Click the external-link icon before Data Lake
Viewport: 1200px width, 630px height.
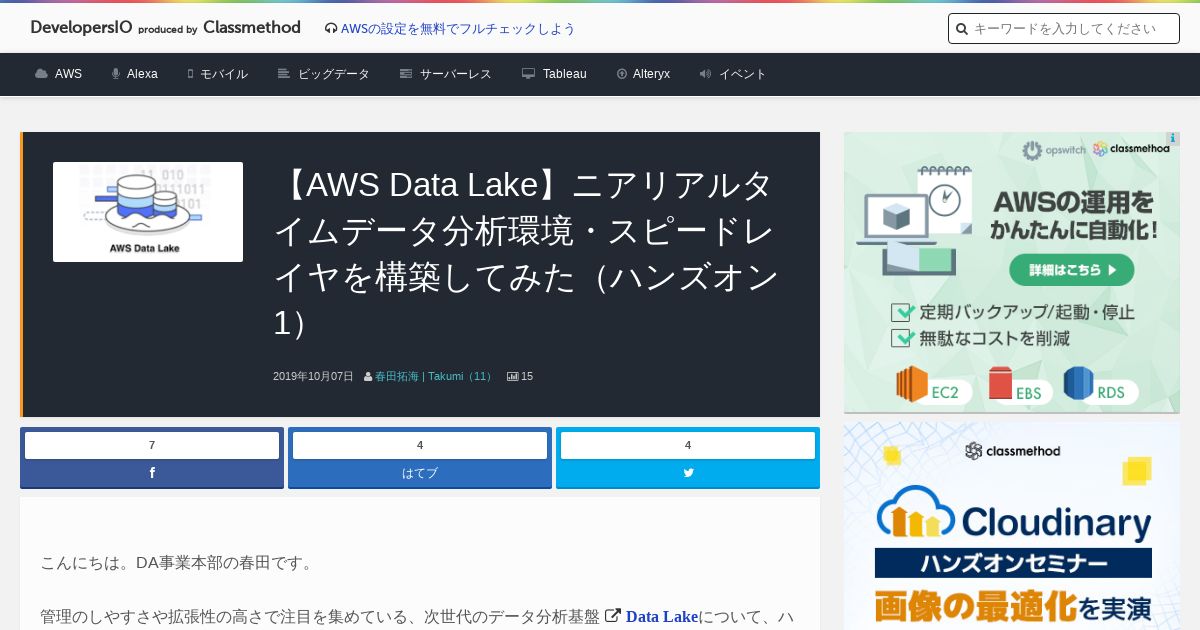click(613, 616)
